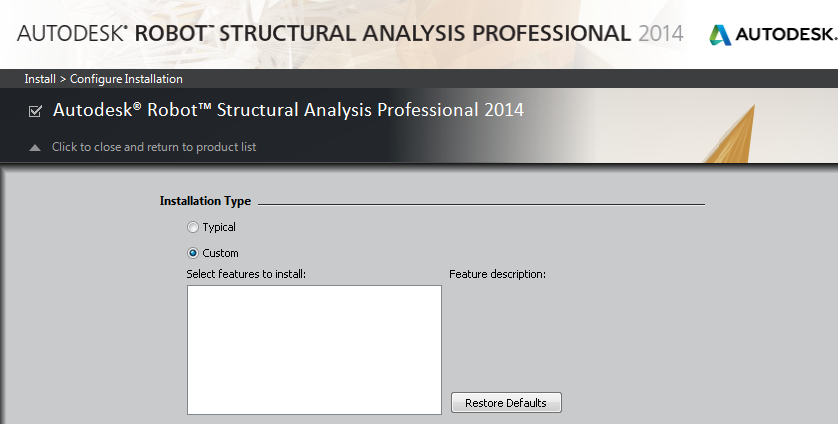Click the 'Installation Type' heading
The height and width of the screenshot is (424, 838).
[205, 201]
